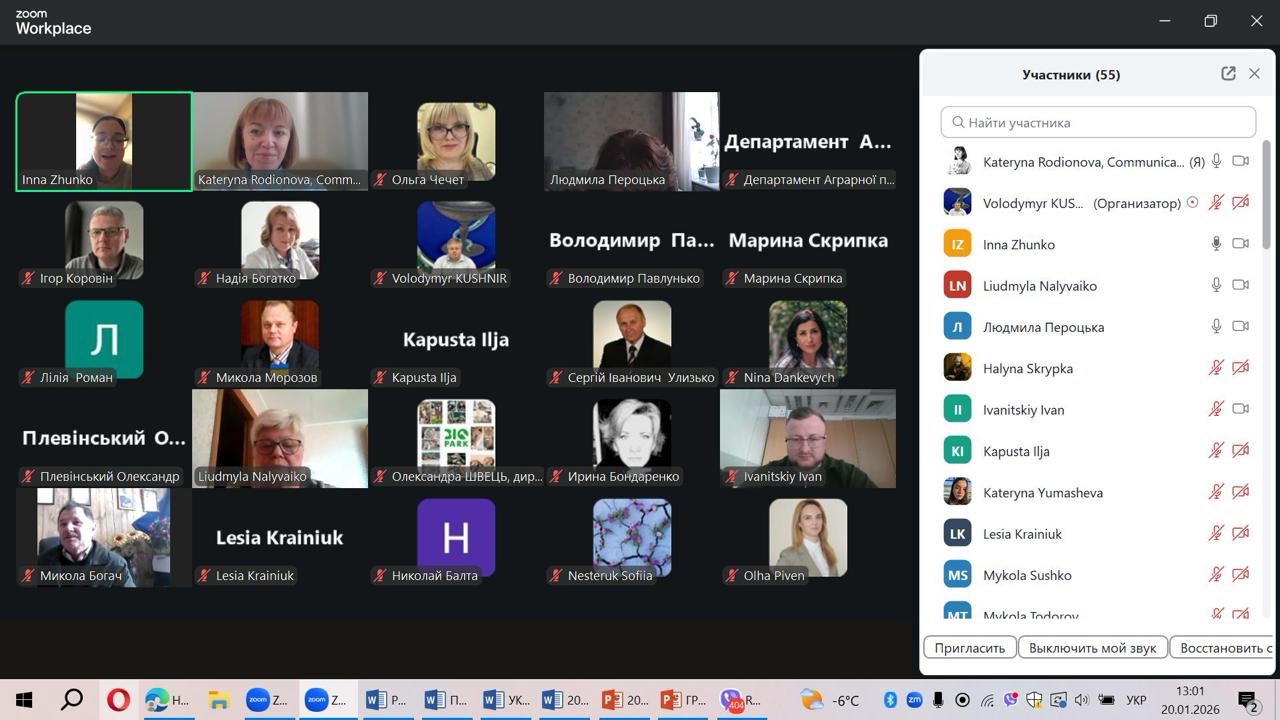The image size is (1280, 720).
Task: Pop out the participants panel
Action: coord(1228,74)
